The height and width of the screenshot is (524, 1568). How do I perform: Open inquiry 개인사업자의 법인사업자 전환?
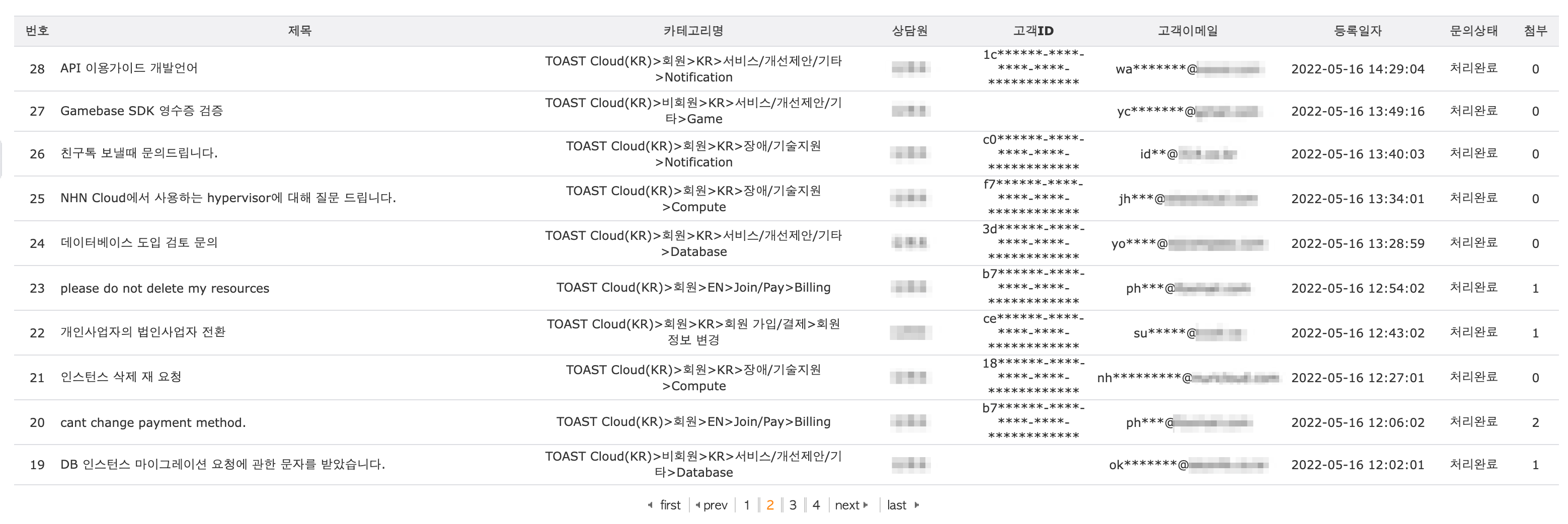[143, 332]
